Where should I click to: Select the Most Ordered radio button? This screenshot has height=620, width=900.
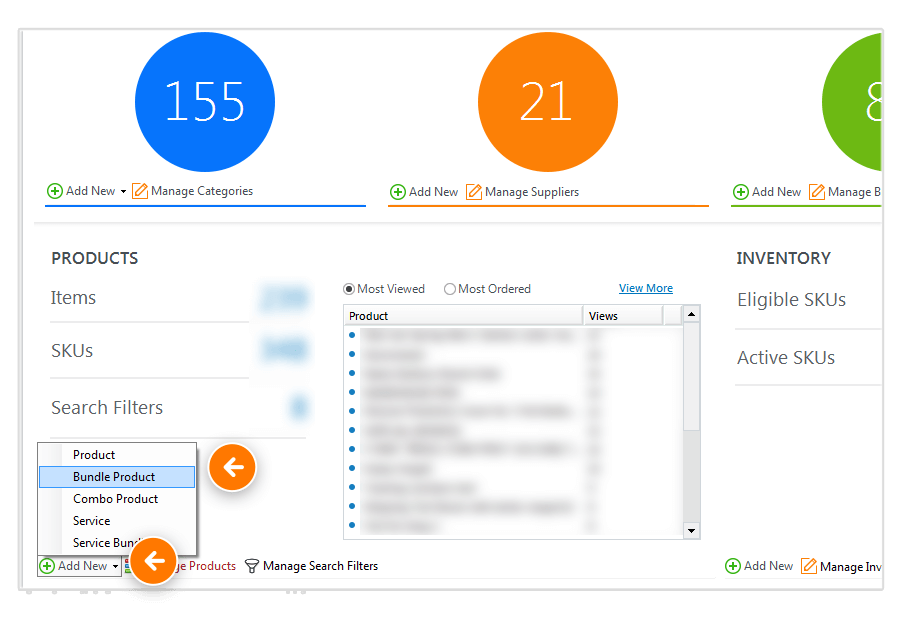[x=449, y=289]
